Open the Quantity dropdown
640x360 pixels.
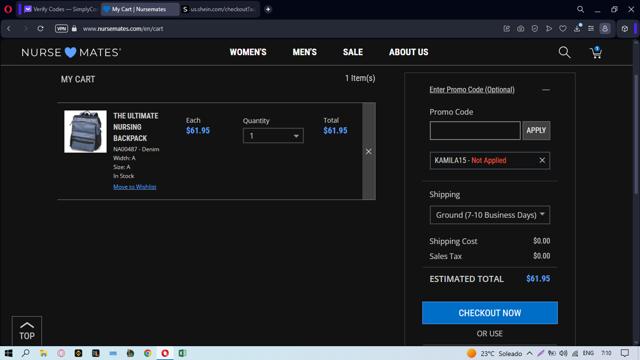273,136
